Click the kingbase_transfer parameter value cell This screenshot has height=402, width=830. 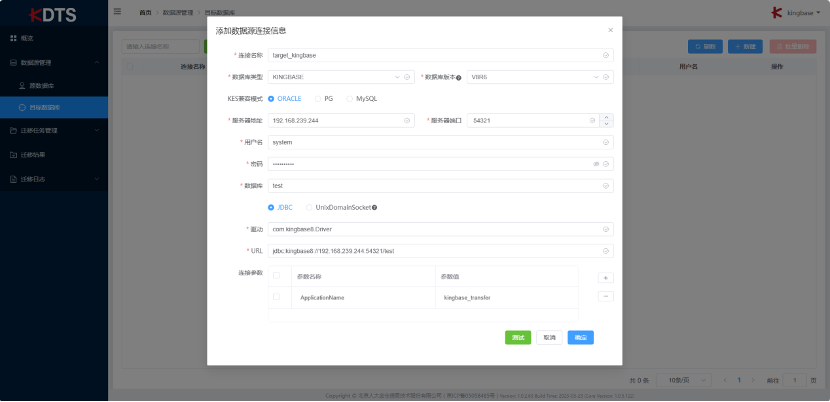coord(507,298)
